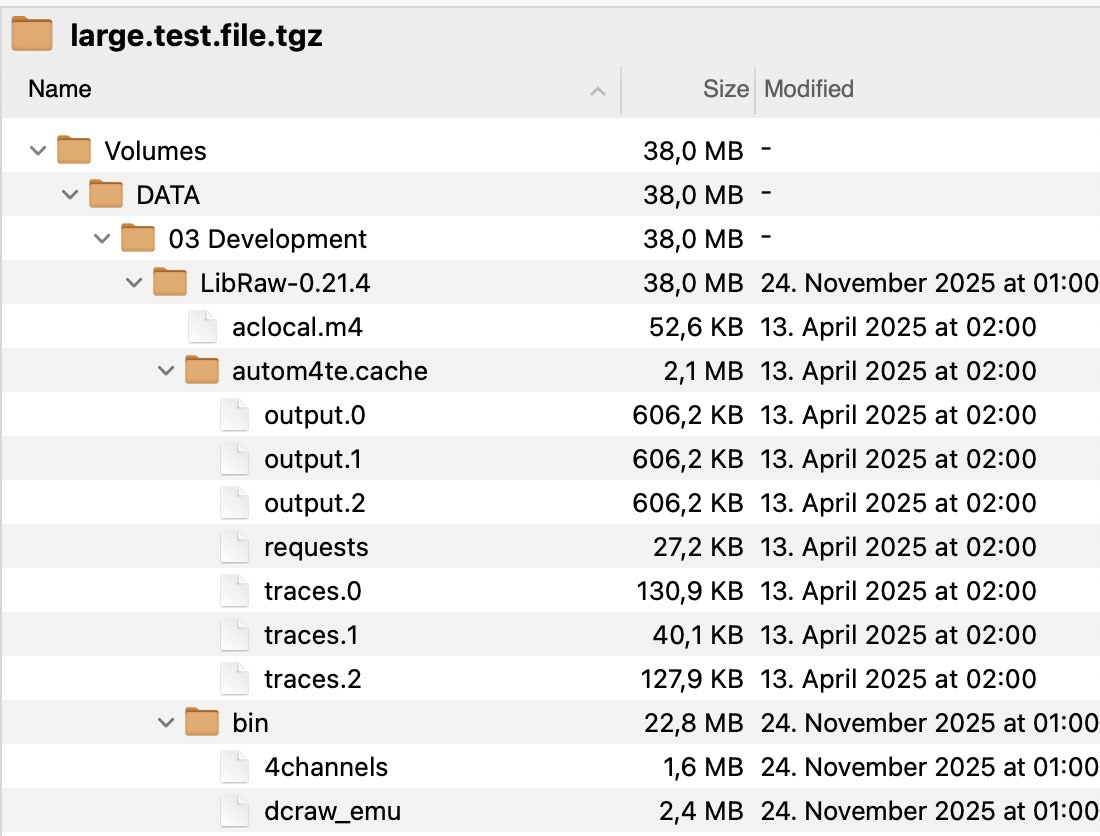1100x836 pixels.
Task: Click the traces.2 file icon
Action: coord(234,679)
